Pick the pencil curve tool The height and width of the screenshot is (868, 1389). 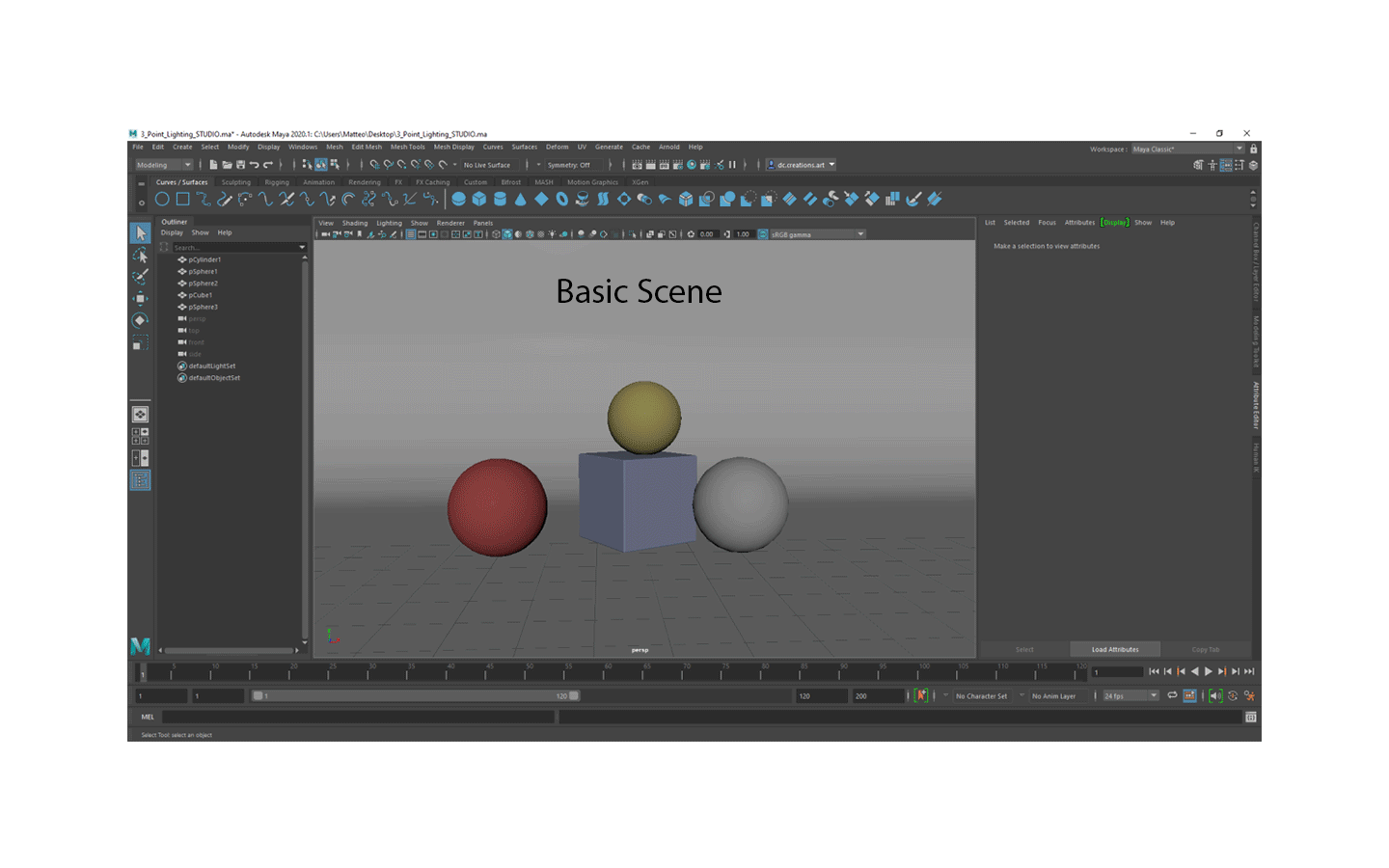tap(225, 200)
